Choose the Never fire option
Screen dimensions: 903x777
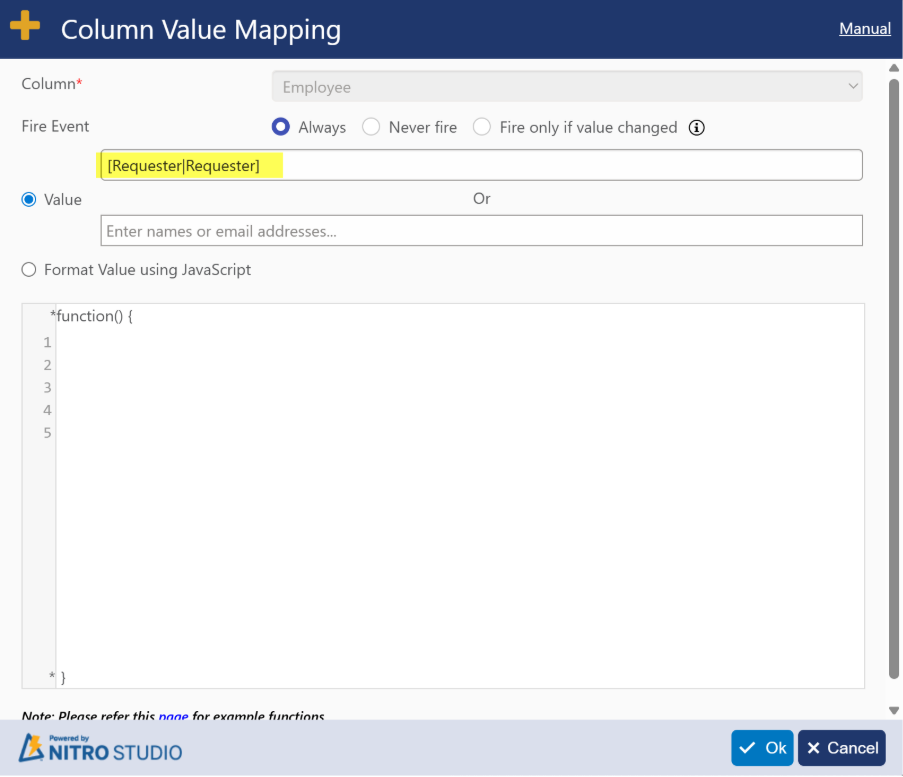coord(371,127)
